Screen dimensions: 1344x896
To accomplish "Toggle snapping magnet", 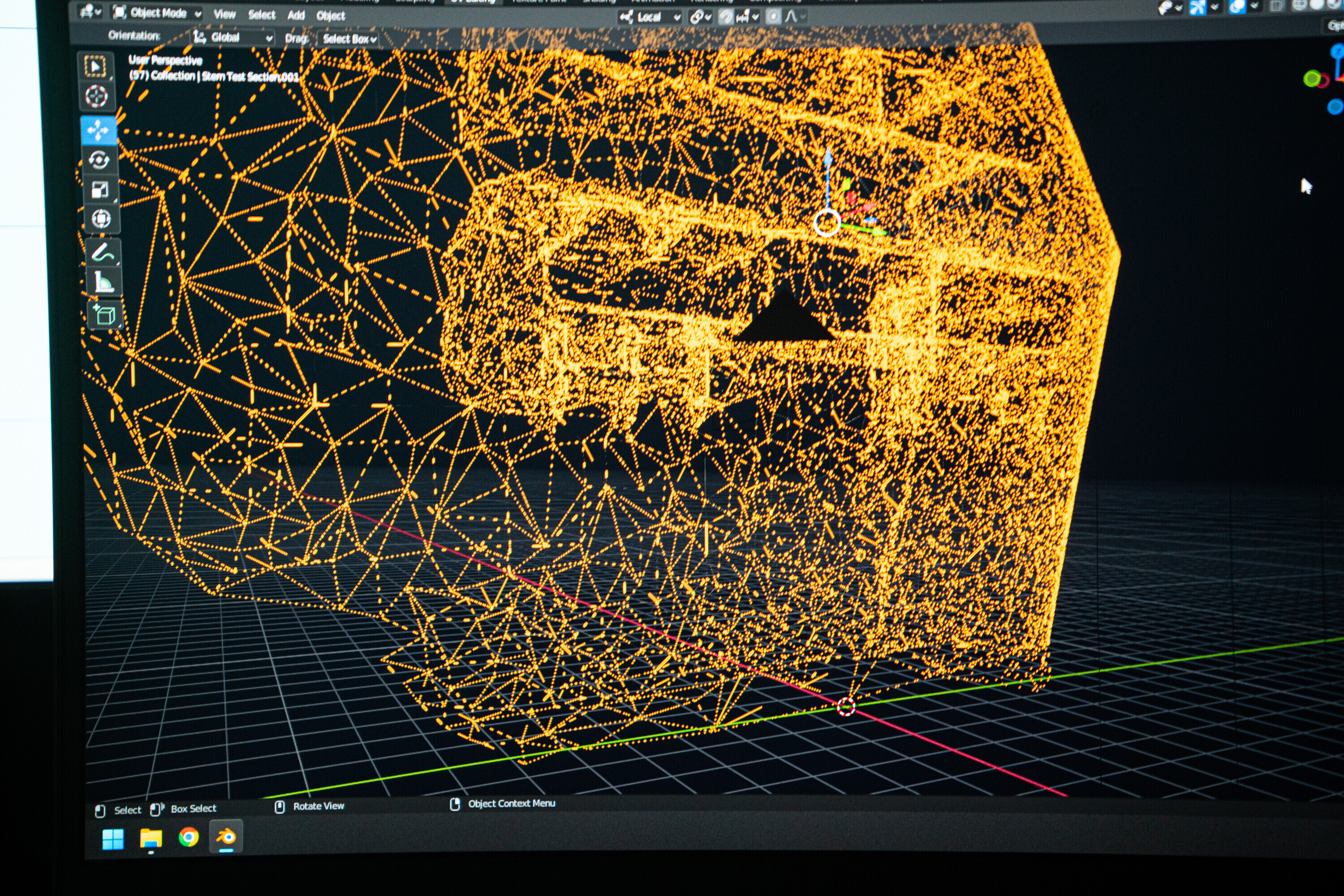I will (726, 17).
